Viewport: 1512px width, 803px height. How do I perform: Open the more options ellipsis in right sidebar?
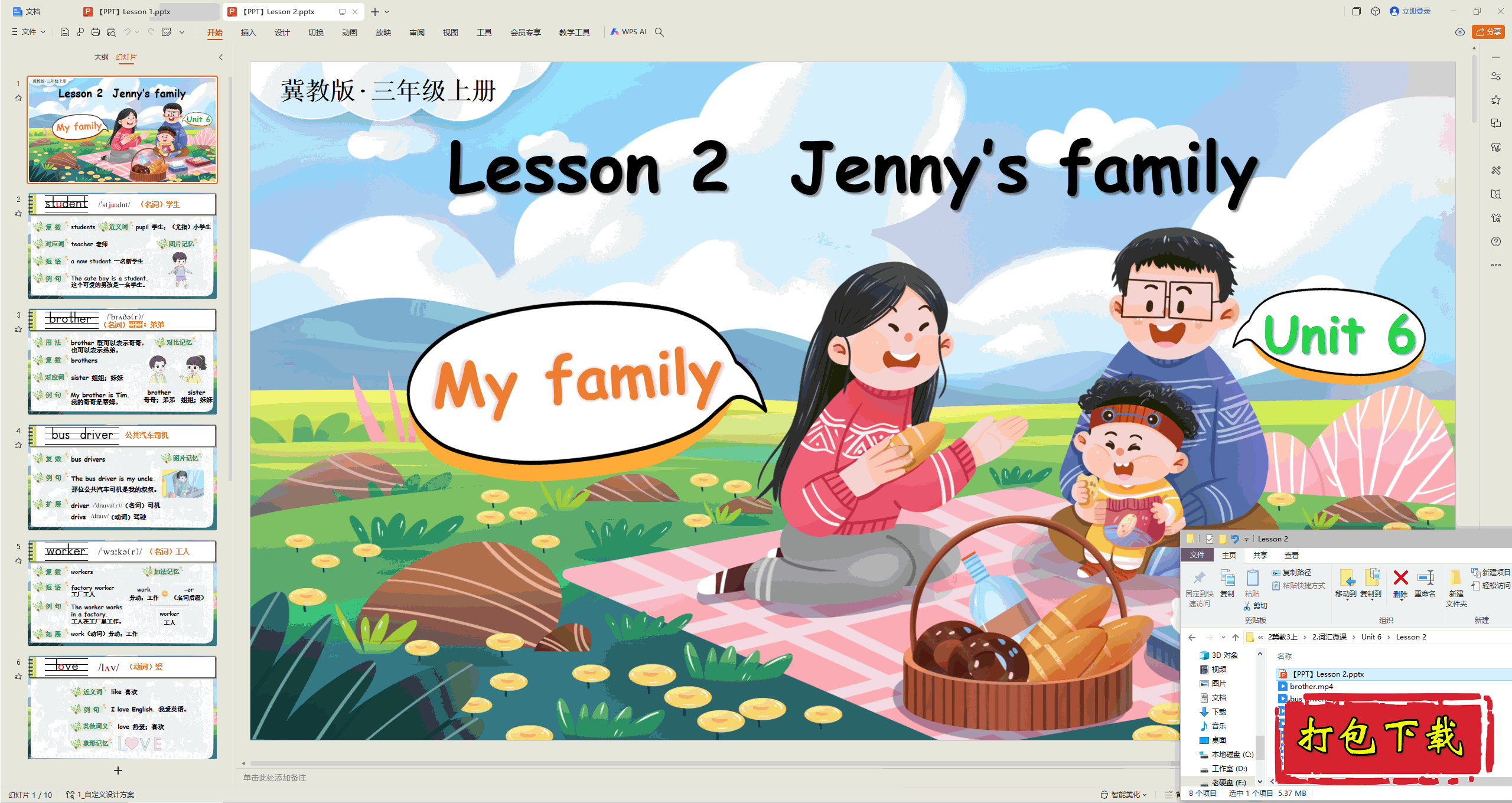click(x=1496, y=265)
